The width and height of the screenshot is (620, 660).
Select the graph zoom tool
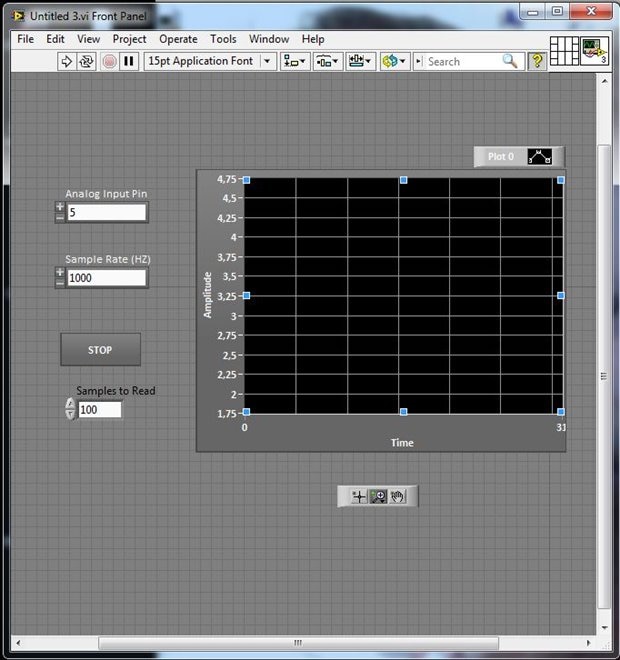pyautogui.click(x=378, y=497)
